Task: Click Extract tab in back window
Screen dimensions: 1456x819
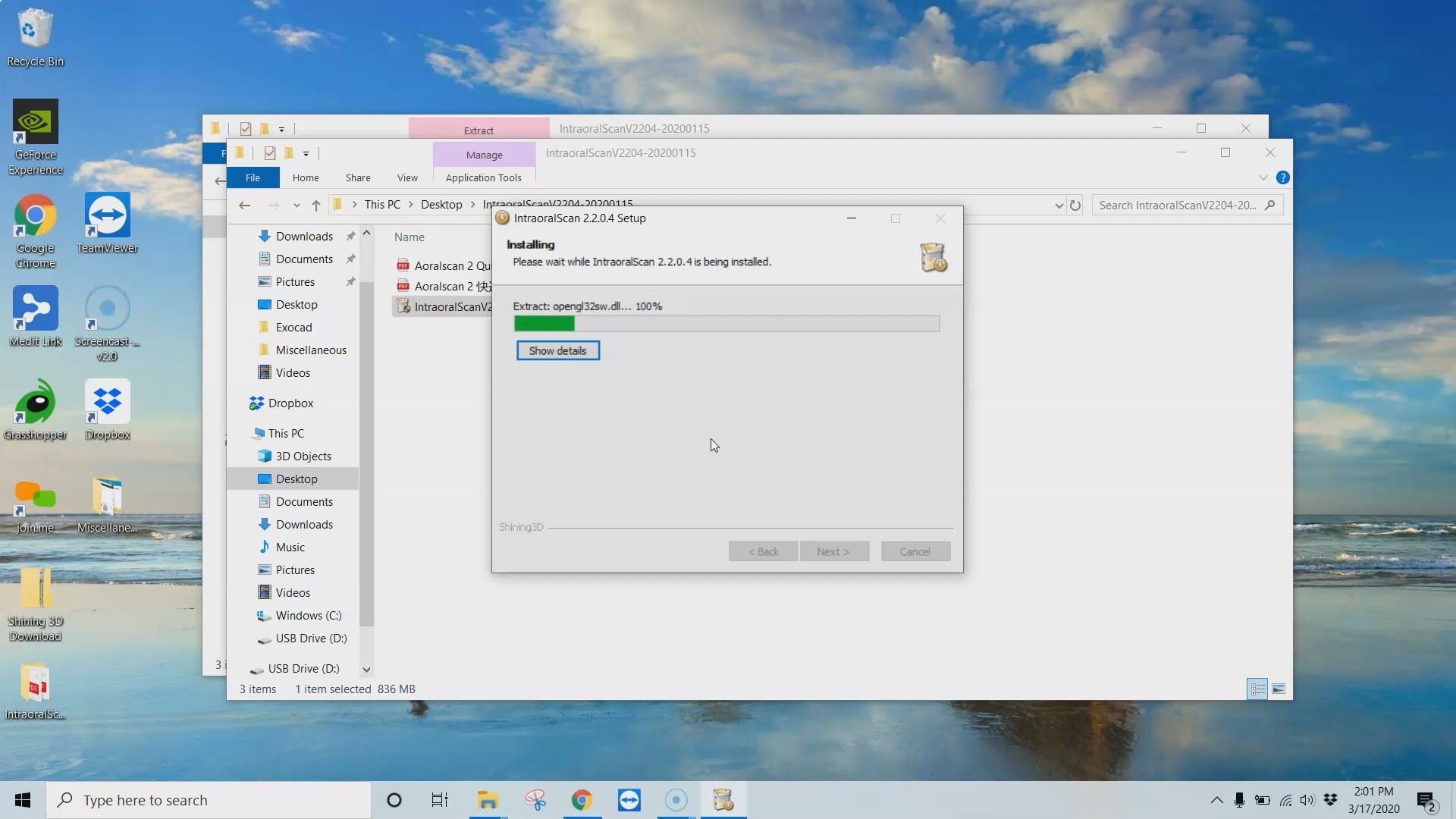Action: 479,129
